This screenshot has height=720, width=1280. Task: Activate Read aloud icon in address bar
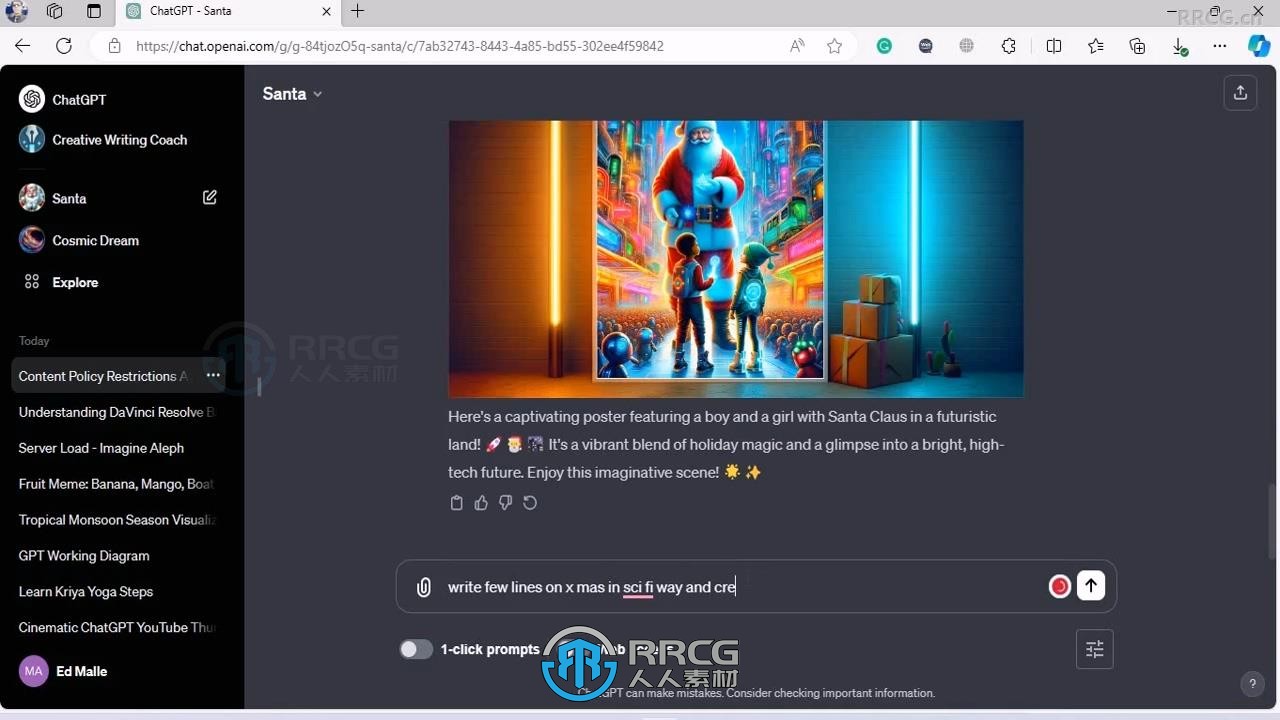point(797,46)
